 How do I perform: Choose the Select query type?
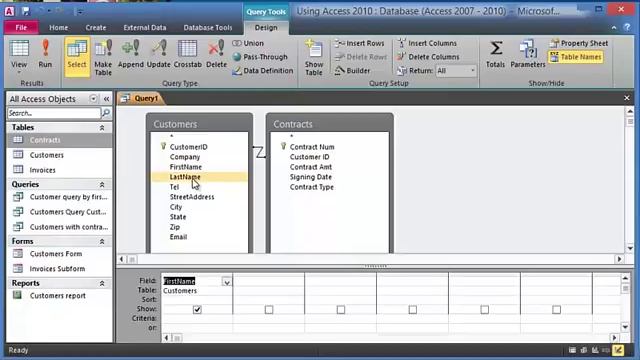tap(77, 56)
